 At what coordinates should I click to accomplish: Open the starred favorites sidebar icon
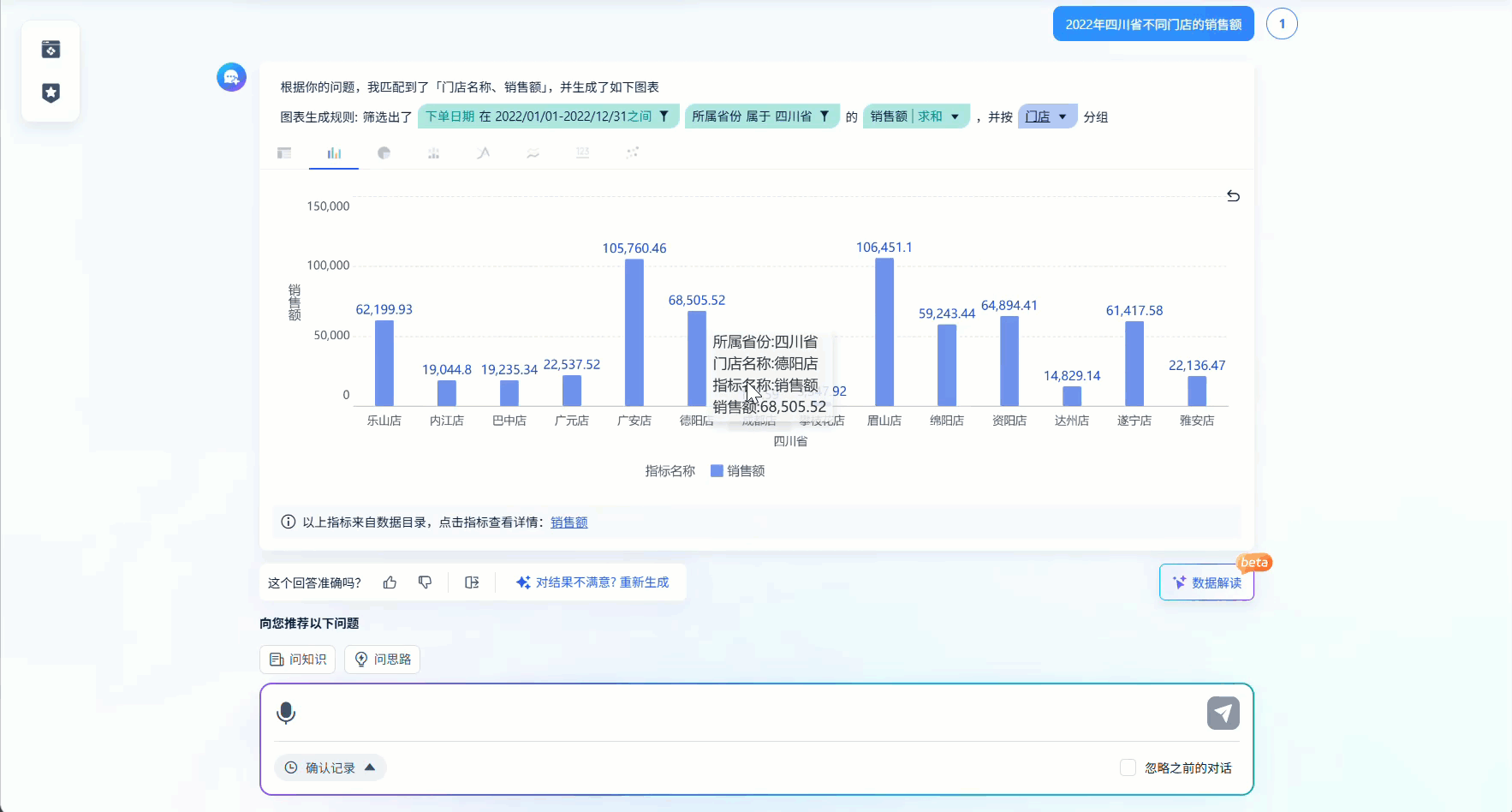pos(51,93)
